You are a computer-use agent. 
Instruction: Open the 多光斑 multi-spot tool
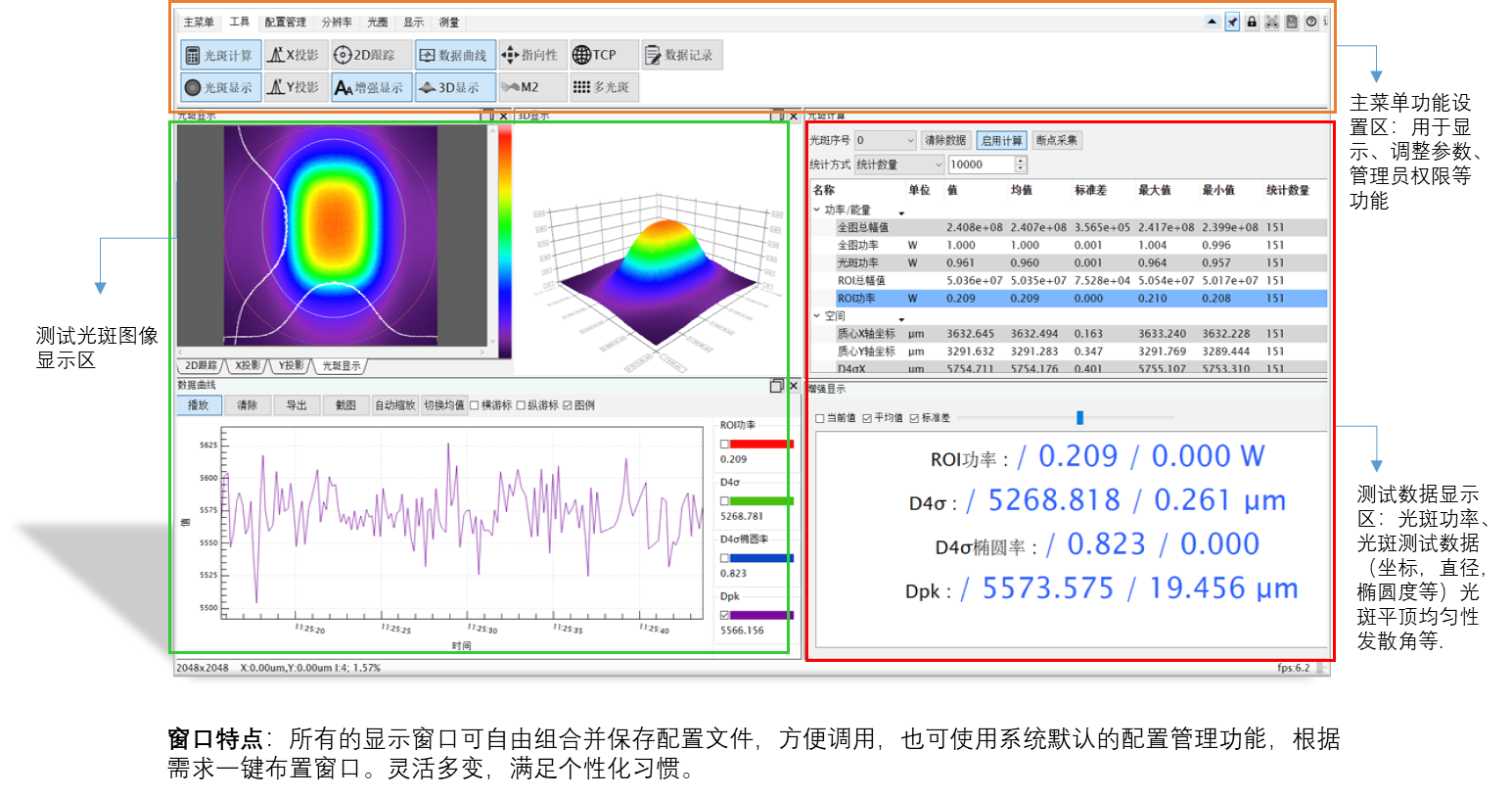601,88
